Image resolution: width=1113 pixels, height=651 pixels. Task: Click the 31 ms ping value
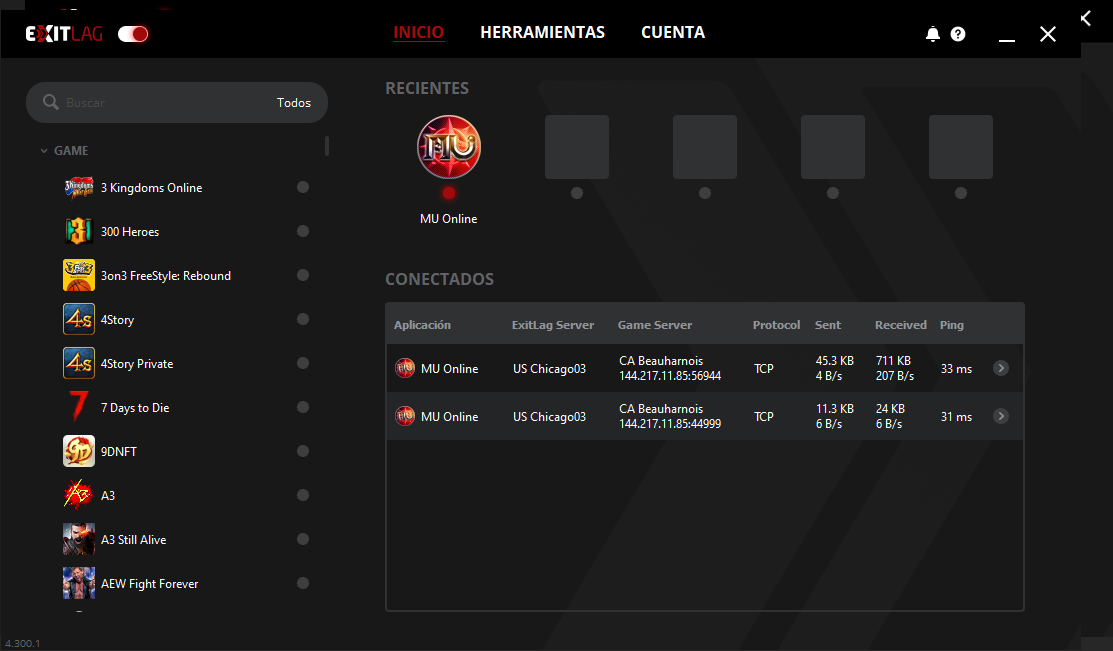(x=956, y=417)
